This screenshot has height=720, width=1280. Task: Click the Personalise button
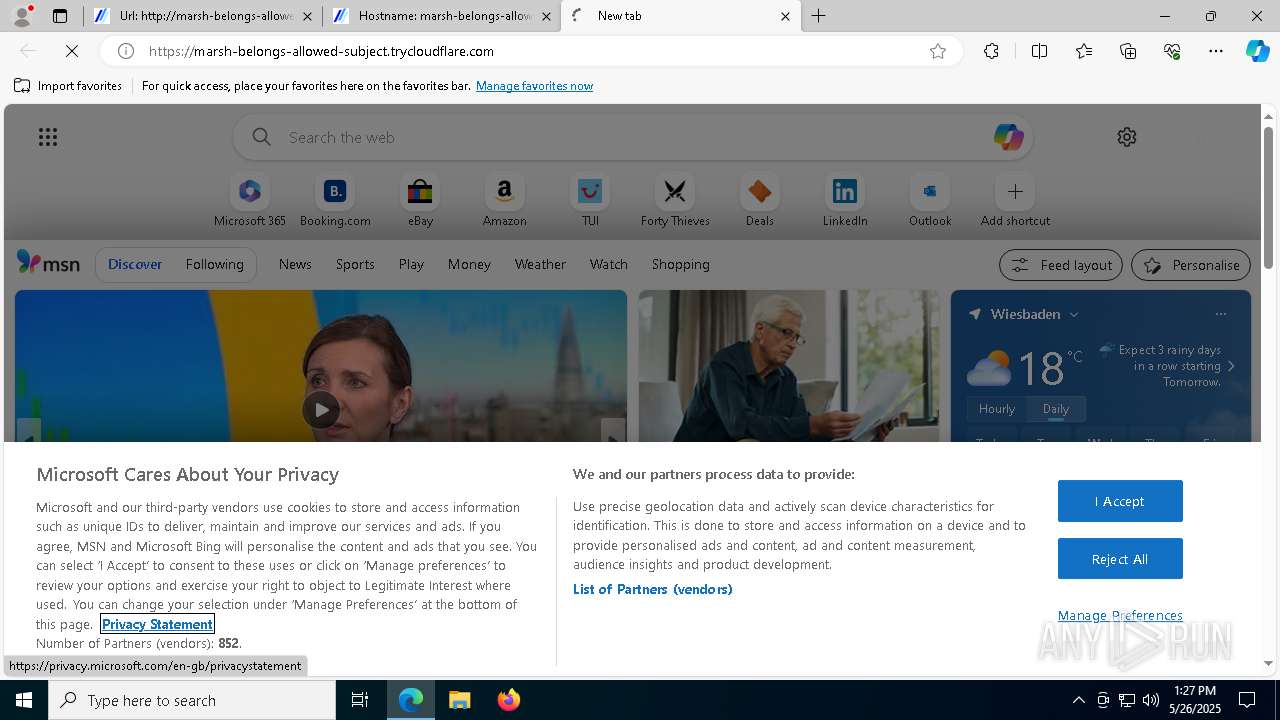(1190, 265)
